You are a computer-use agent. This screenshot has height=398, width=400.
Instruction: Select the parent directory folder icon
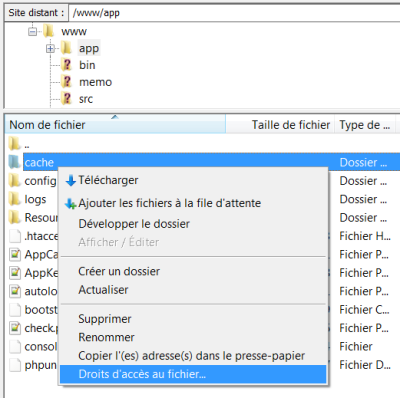pos(14,144)
